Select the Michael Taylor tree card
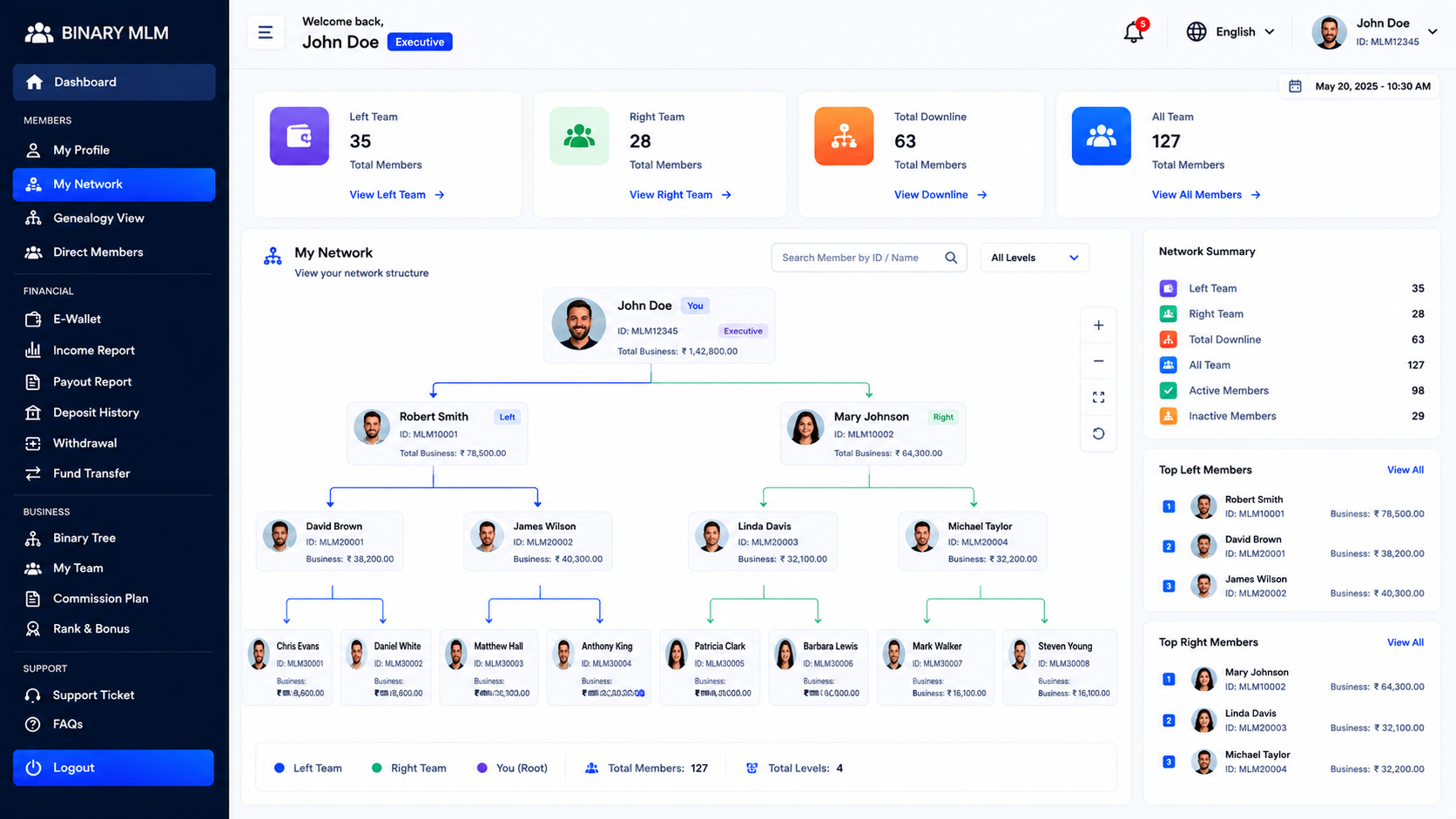The height and width of the screenshot is (819, 1456). (973, 541)
